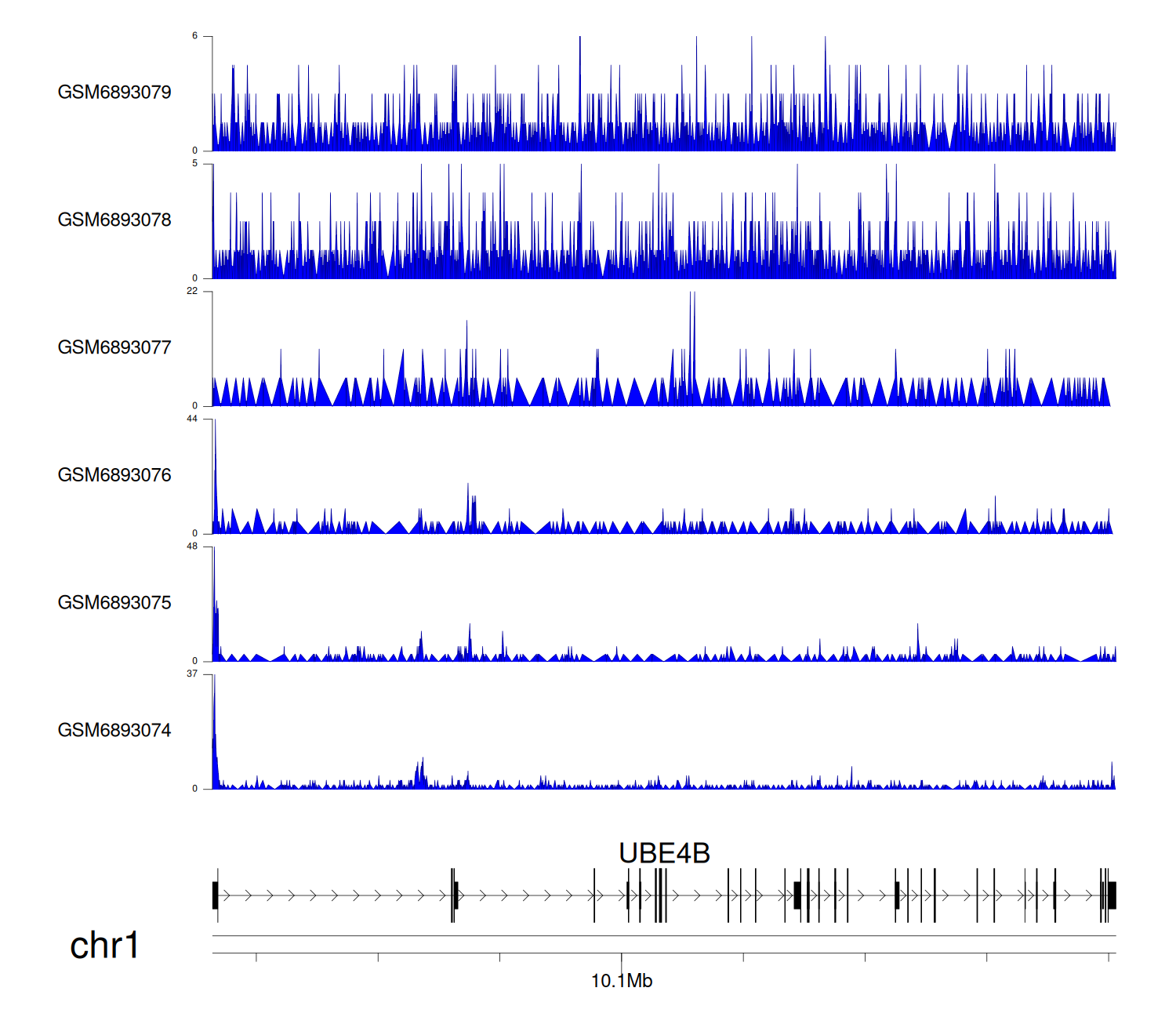Click the GSM6893079 track label
Image resolution: width=1176 pixels, height=1035 pixels.
114,93
